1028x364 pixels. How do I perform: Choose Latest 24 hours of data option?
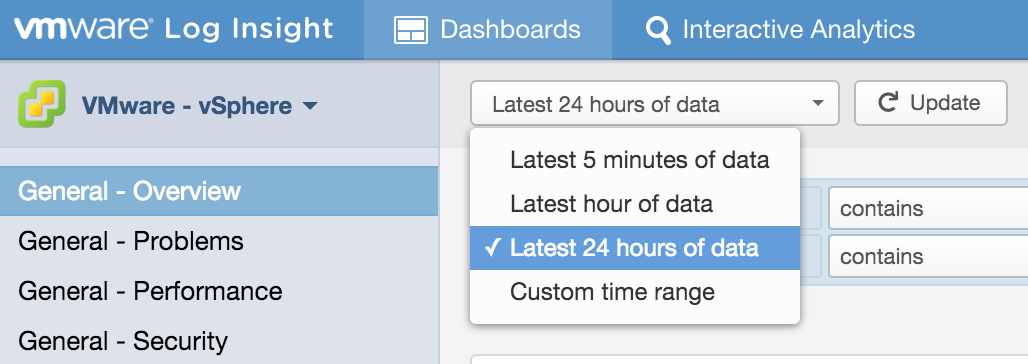[x=635, y=248]
